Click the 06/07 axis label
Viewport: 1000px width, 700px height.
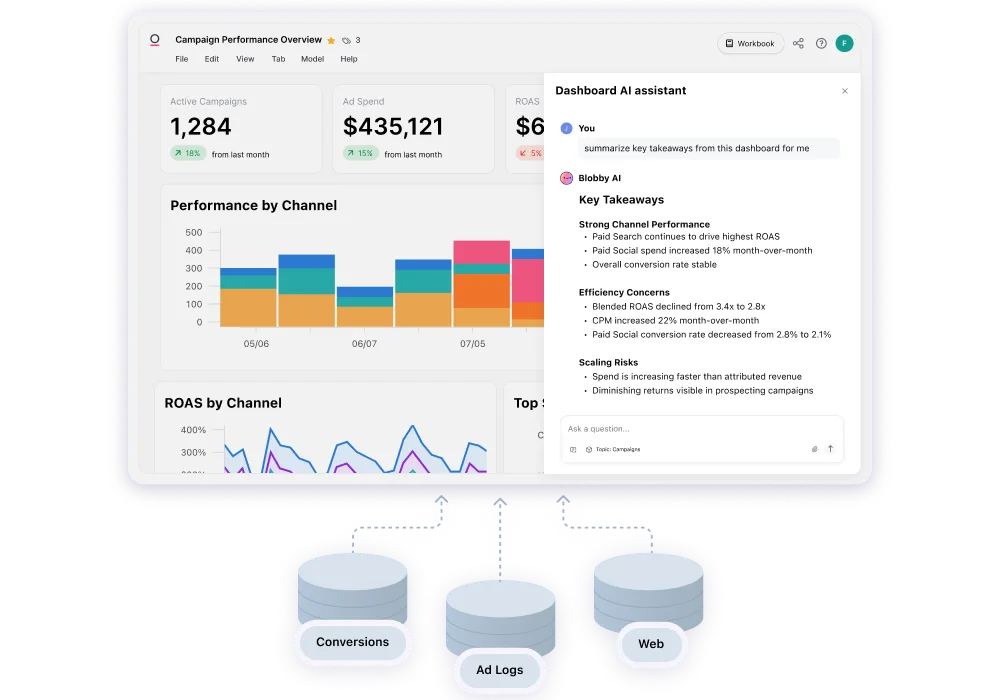pyautogui.click(x=364, y=344)
